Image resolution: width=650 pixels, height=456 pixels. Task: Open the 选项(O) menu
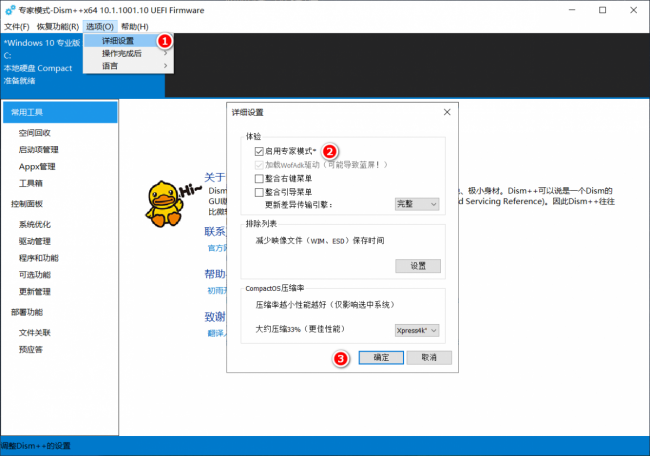tap(100, 27)
